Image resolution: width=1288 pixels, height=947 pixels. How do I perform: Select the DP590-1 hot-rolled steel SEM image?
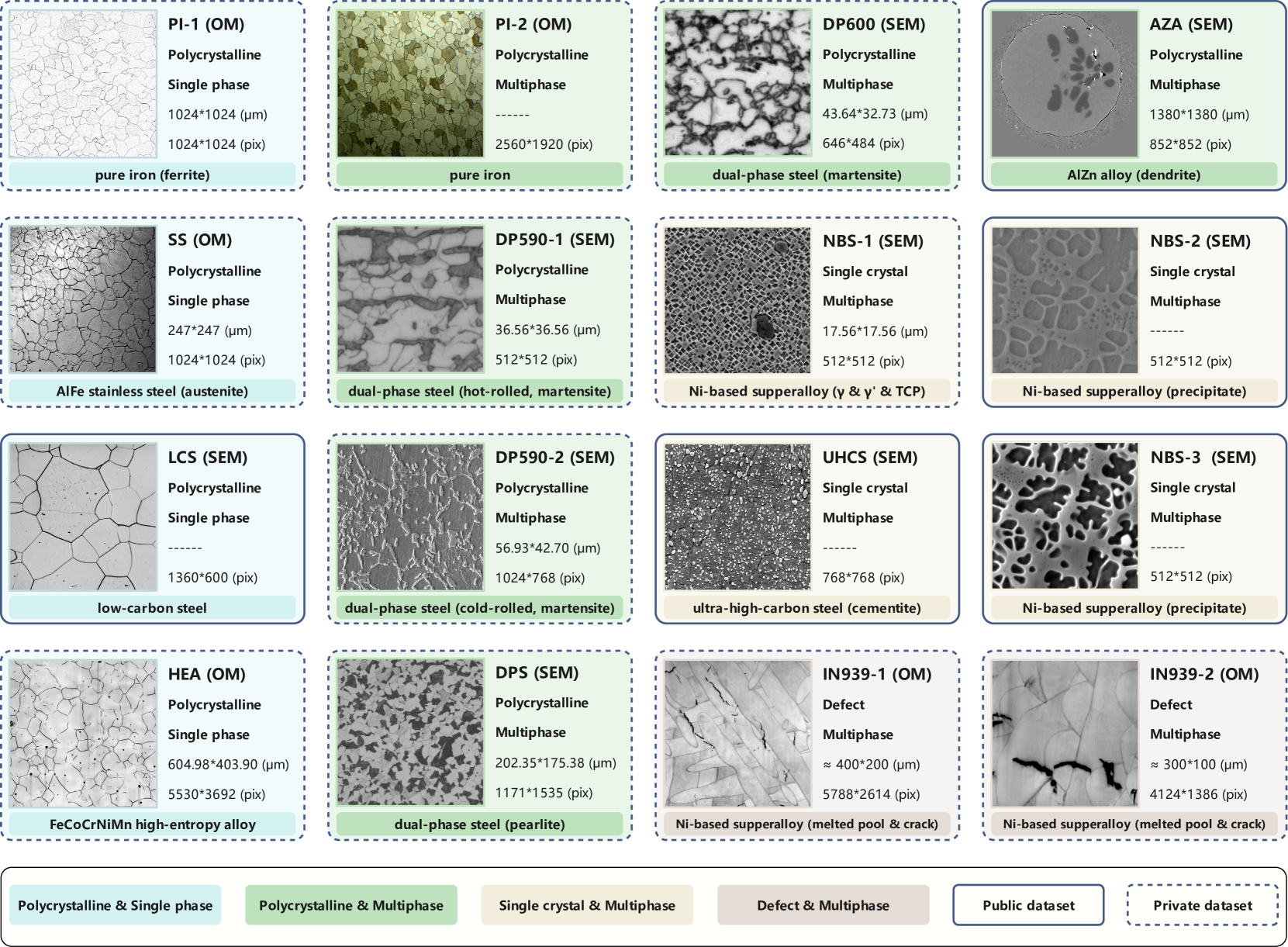click(410, 299)
